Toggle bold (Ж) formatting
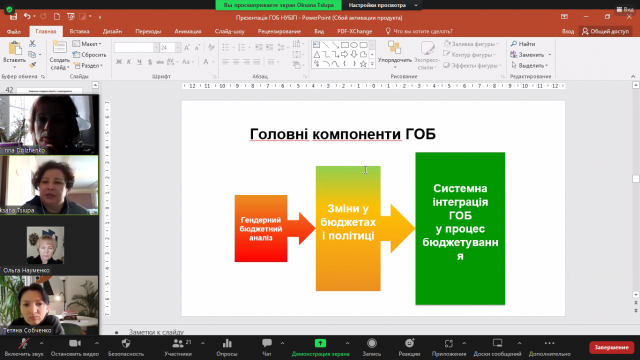Viewport: 640px width, 360px height. coord(119,62)
